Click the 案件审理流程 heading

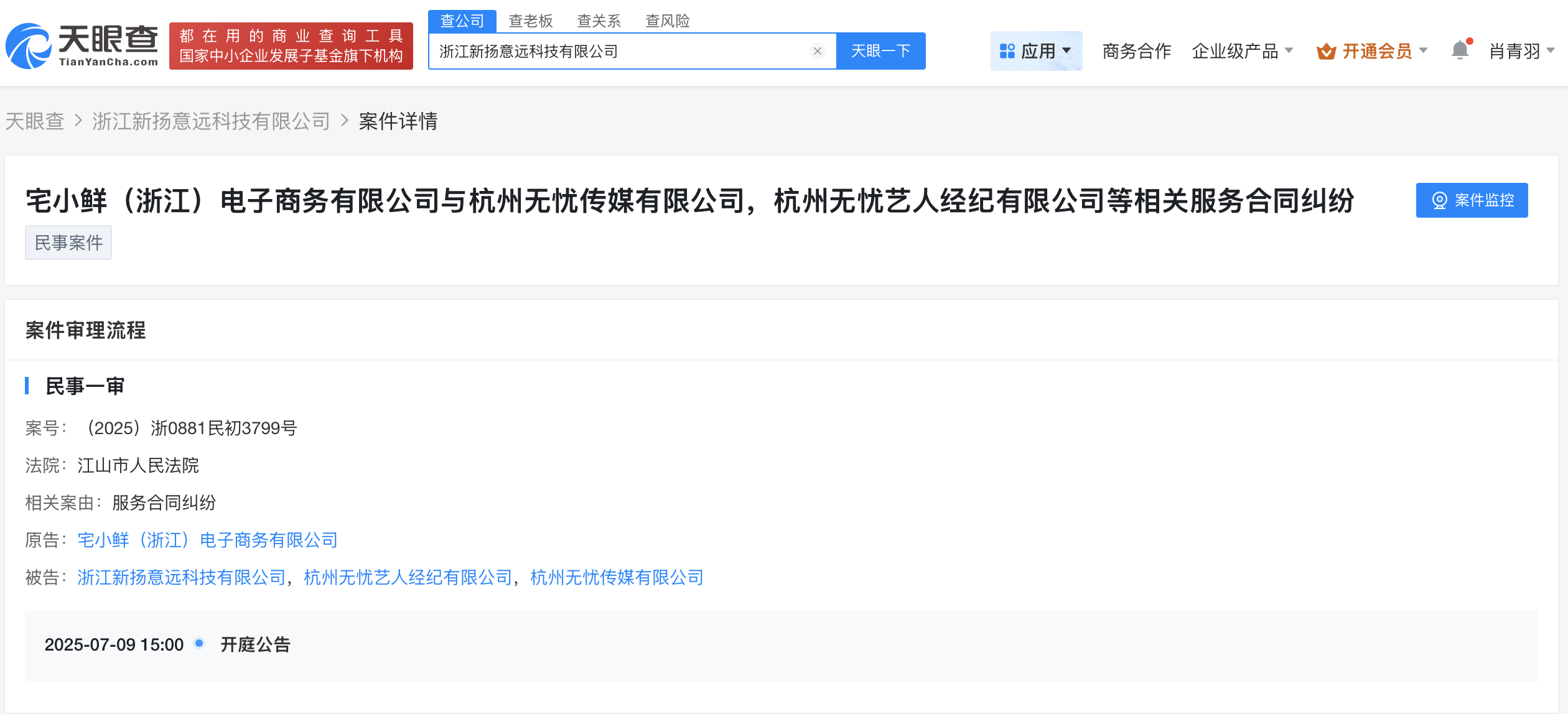(x=85, y=330)
